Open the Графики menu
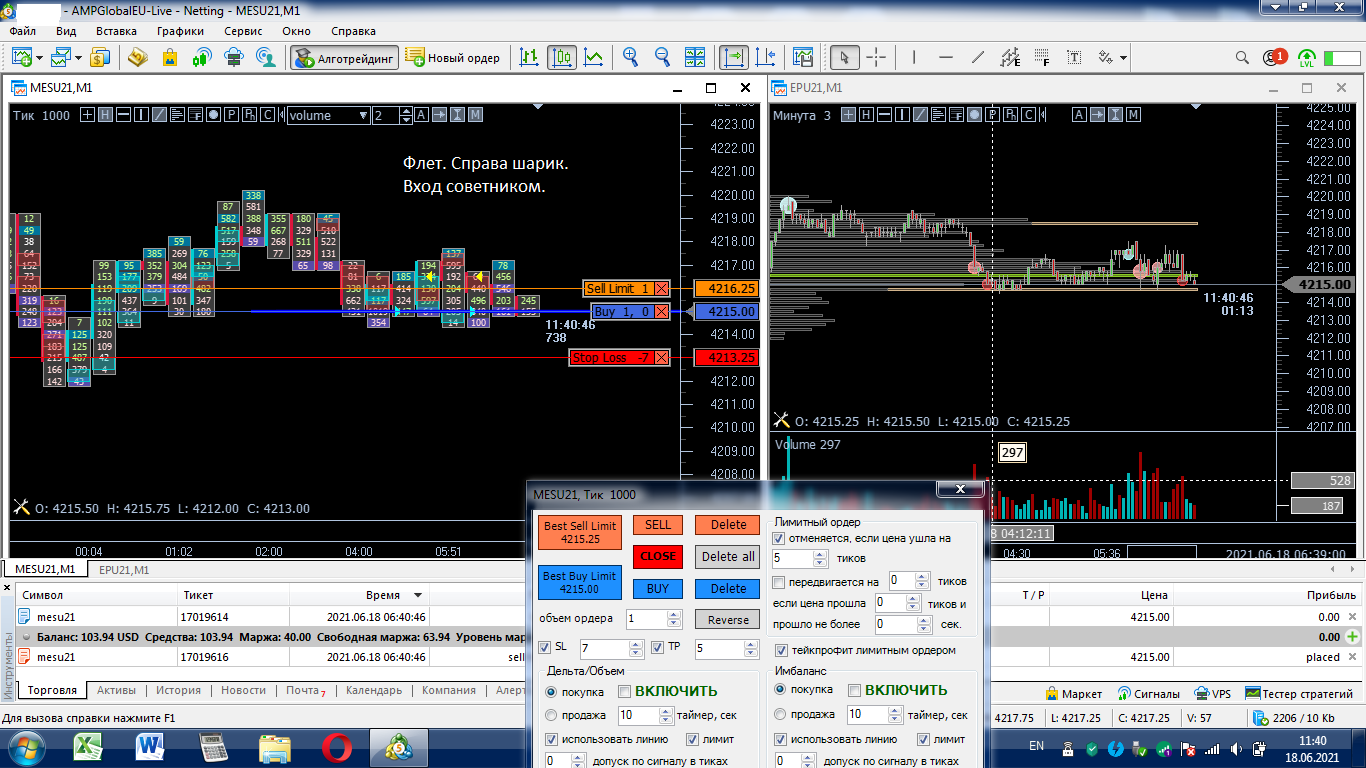The width and height of the screenshot is (1366, 768). (180, 31)
